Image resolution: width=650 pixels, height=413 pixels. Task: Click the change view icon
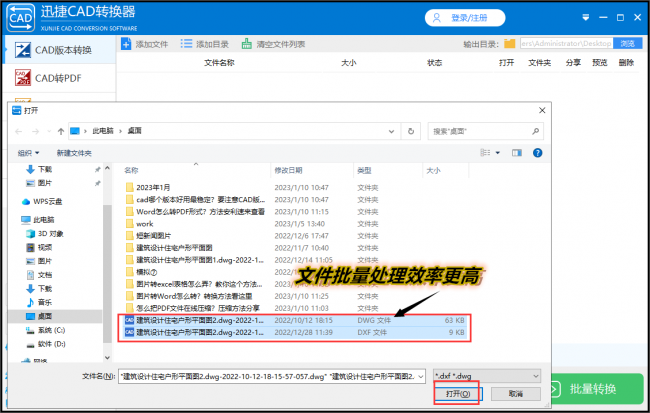[485, 153]
